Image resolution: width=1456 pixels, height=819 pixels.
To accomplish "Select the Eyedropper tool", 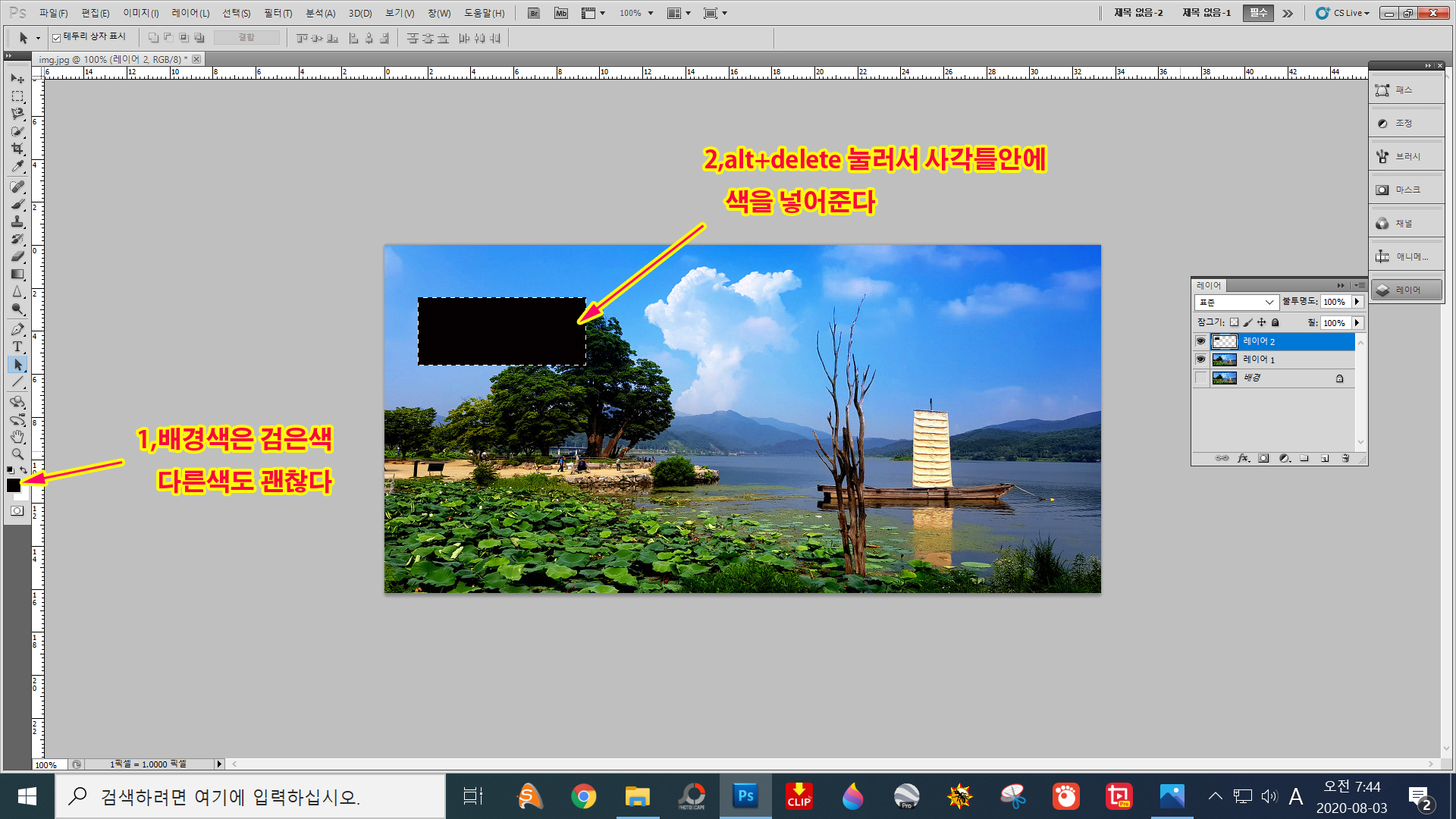I will click(x=17, y=167).
